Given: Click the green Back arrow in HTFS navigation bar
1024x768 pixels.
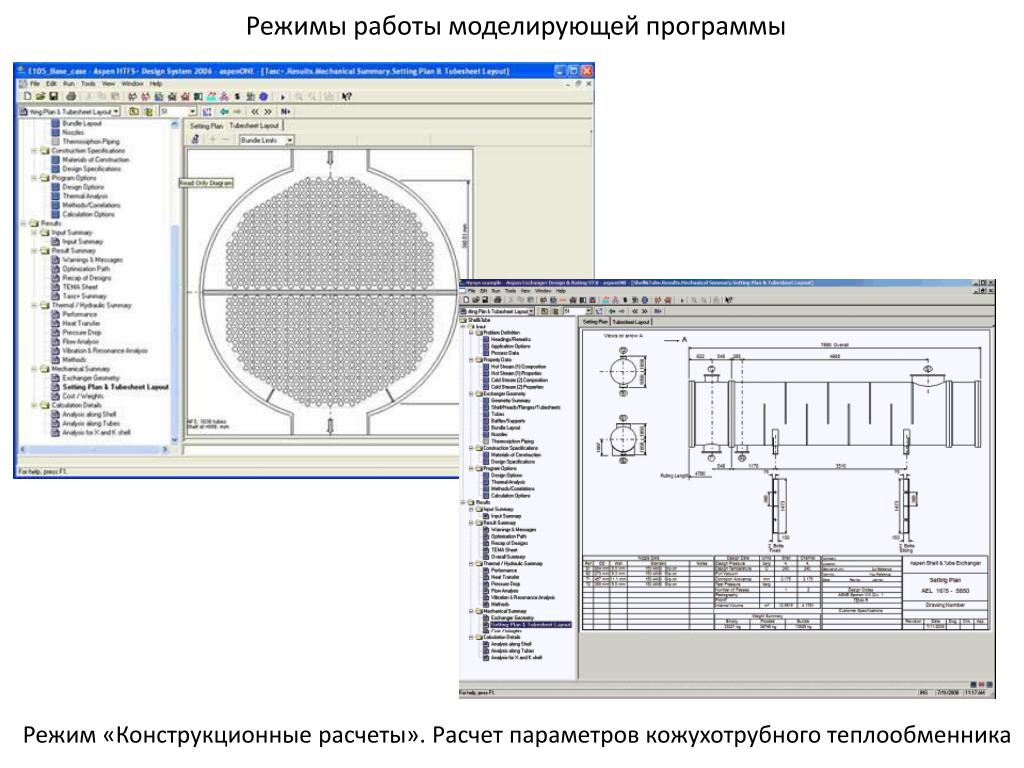Looking at the screenshot, I should 225,112.
